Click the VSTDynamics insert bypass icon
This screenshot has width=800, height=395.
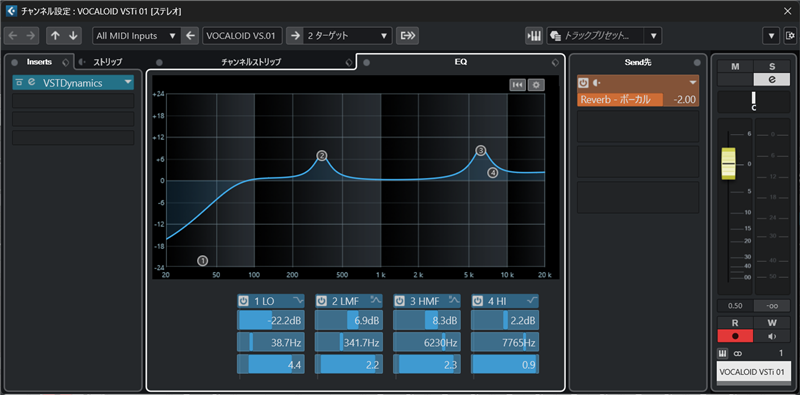pyautogui.click(x=19, y=82)
